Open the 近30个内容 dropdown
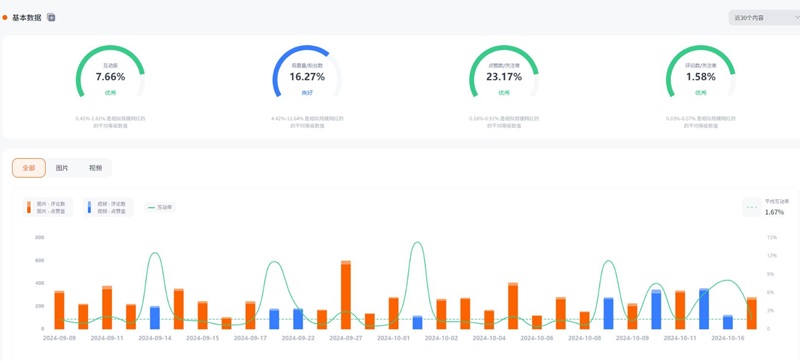Image resolution: width=800 pixels, height=361 pixels. 764,17
